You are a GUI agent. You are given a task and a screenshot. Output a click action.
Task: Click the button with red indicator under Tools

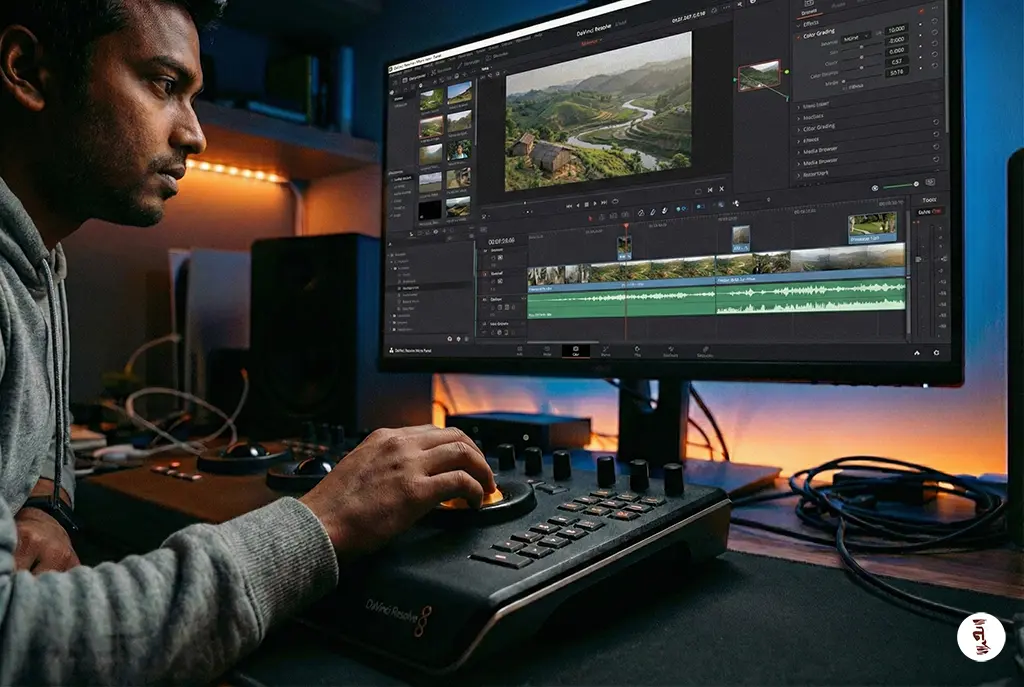coord(930,212)
